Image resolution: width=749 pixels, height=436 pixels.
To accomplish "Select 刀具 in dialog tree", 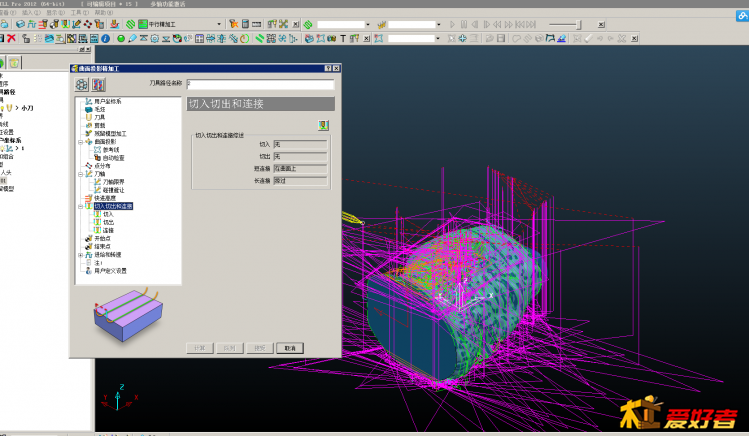I will coord(99,117).
